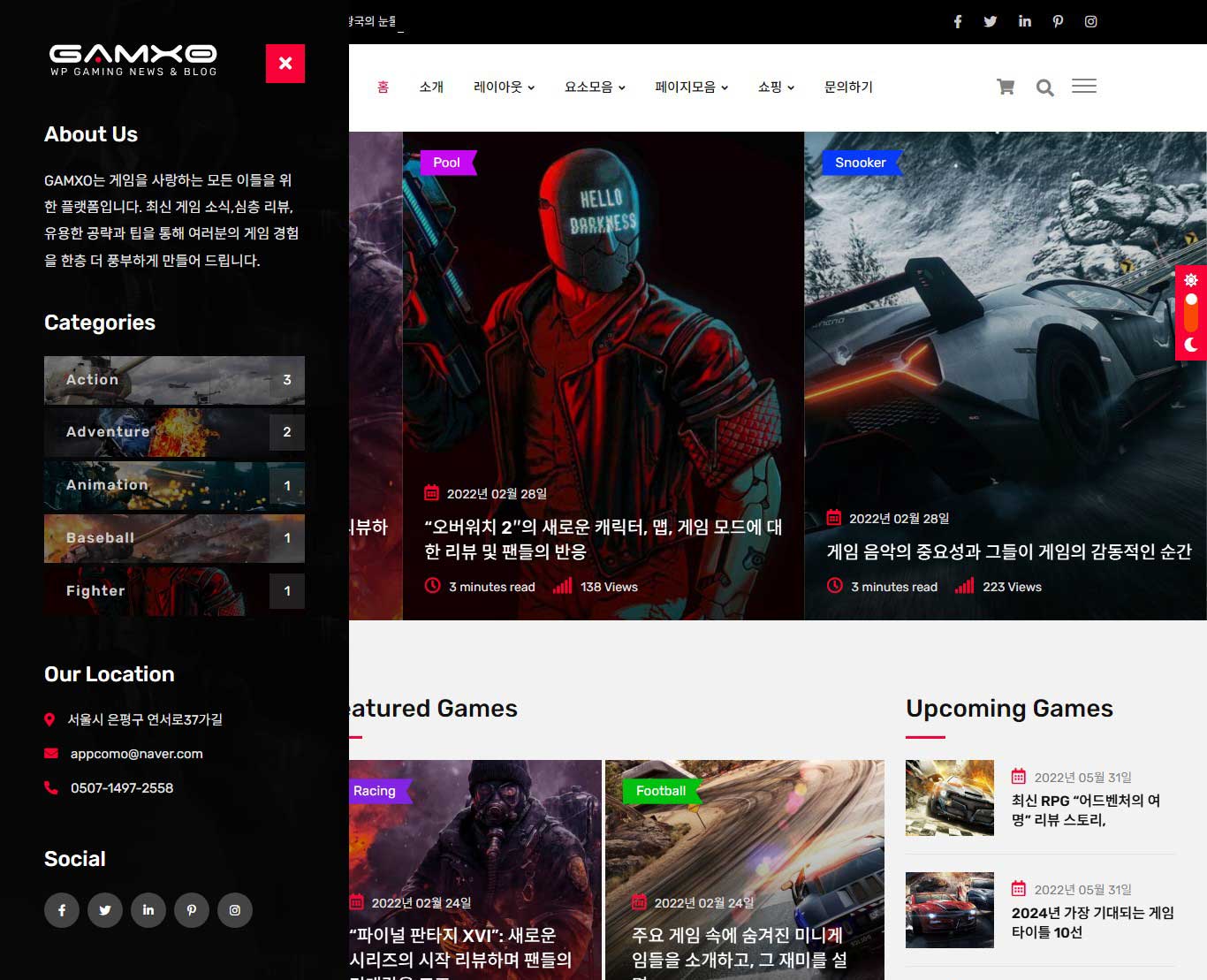1207x980 pixels.
Task: Open the 오버워치 2 article title
Action: (603, 539)
